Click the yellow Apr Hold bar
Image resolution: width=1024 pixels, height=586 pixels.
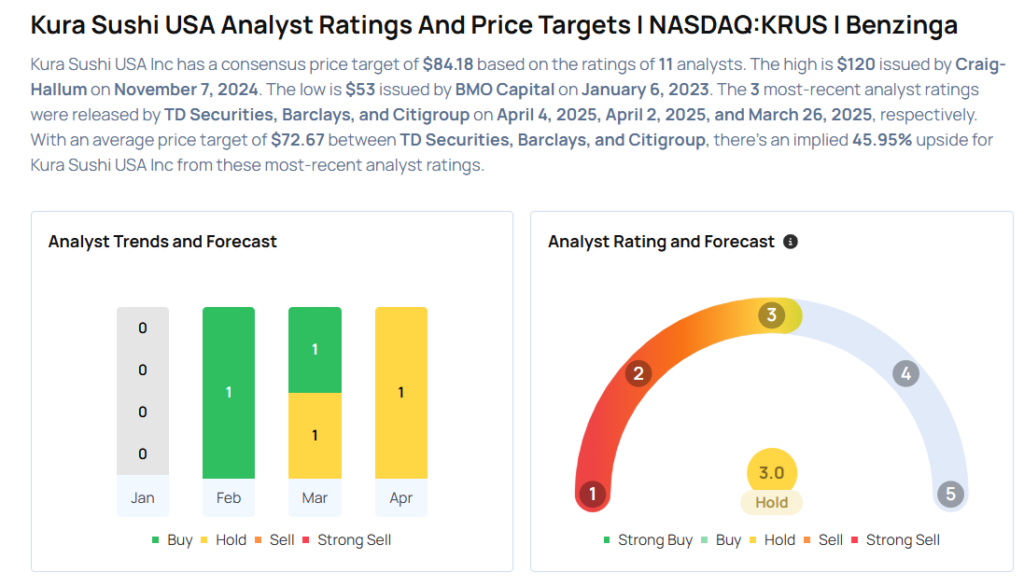coord(401,393)
